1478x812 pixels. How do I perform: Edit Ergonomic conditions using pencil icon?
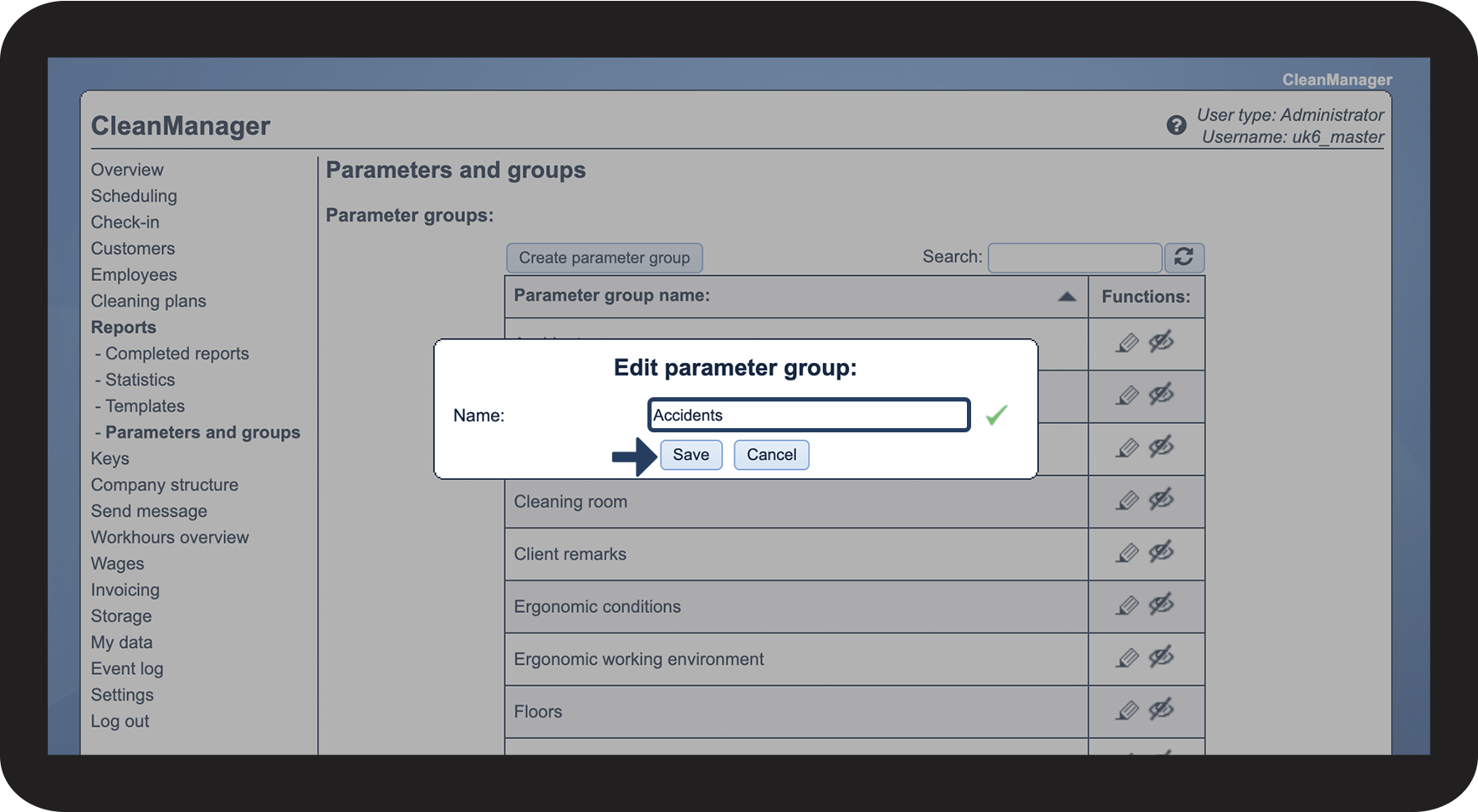1128,606
